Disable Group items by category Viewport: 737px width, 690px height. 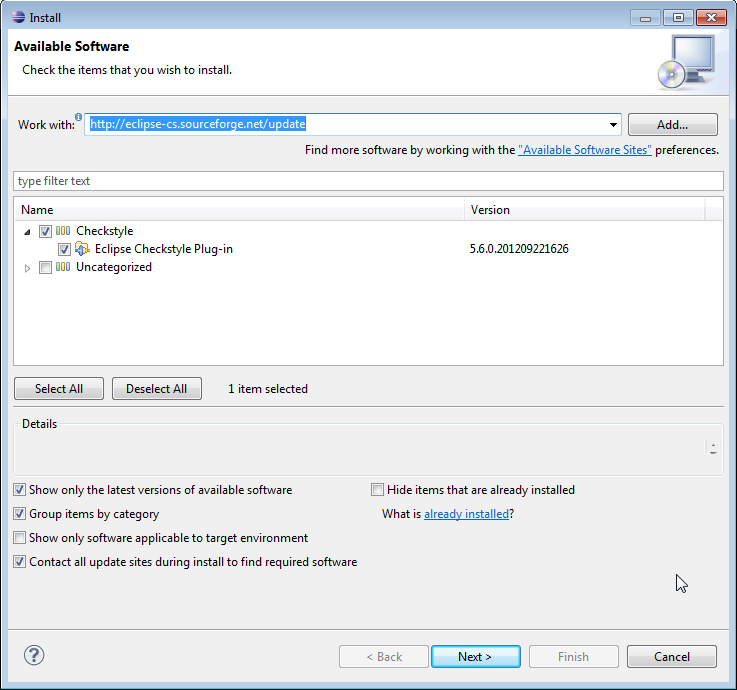[x=21, y=514]
